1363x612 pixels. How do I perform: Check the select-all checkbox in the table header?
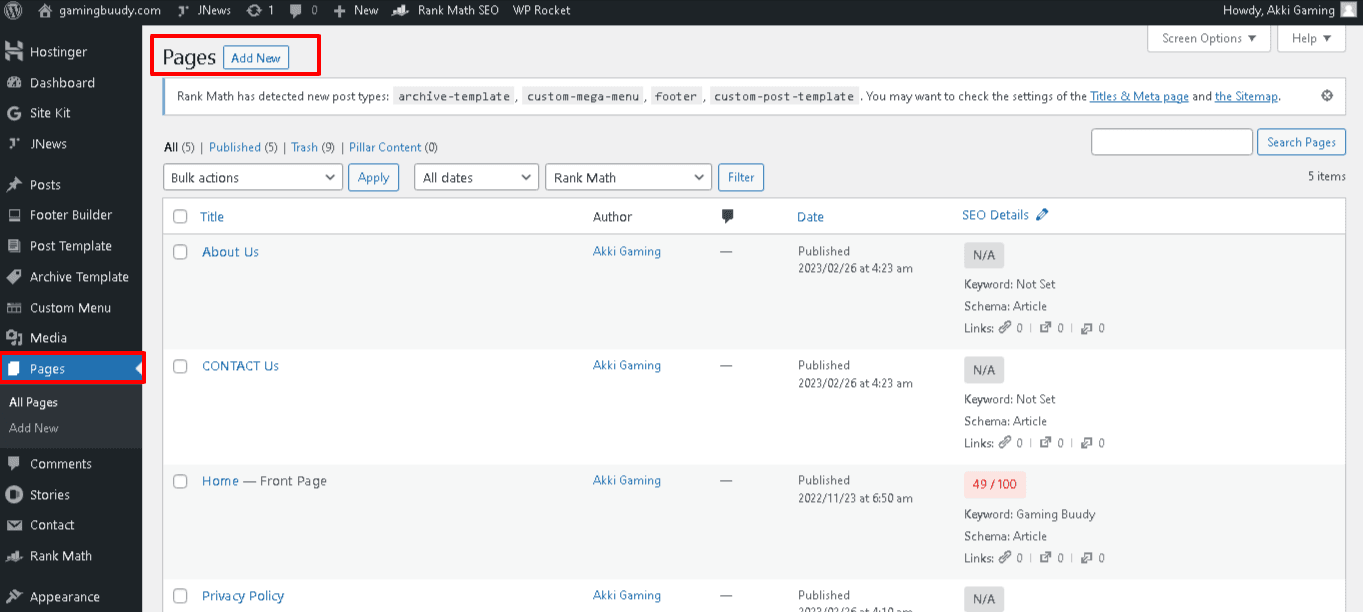[180, 216]
